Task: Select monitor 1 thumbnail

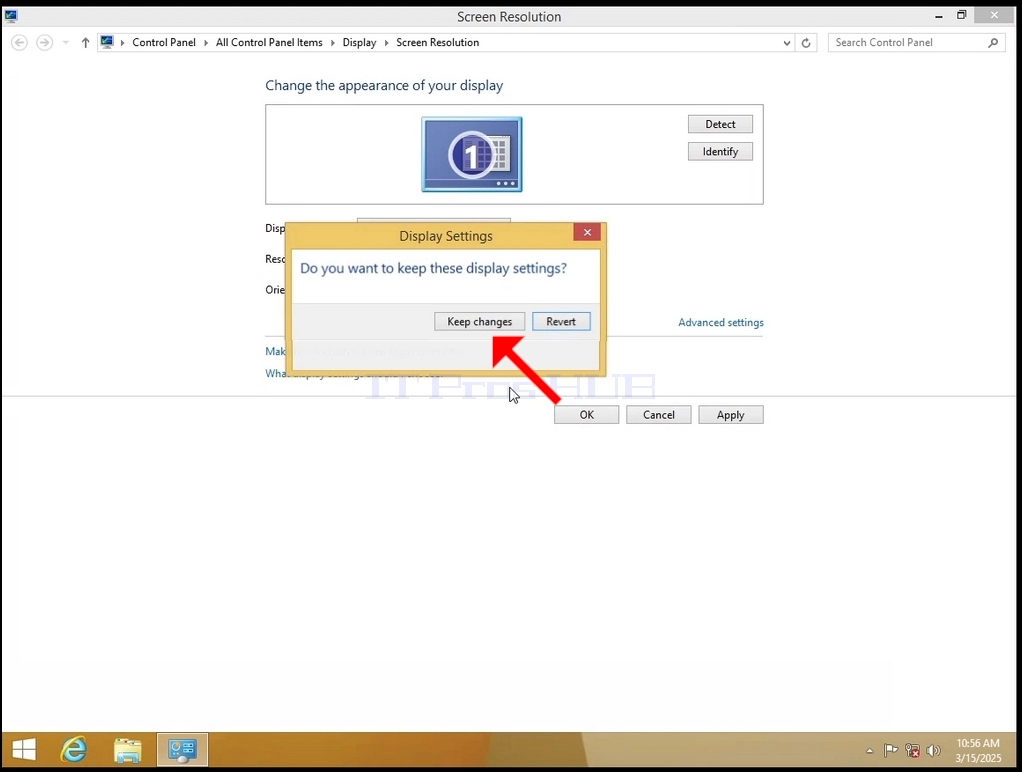Action: (472, 155)
